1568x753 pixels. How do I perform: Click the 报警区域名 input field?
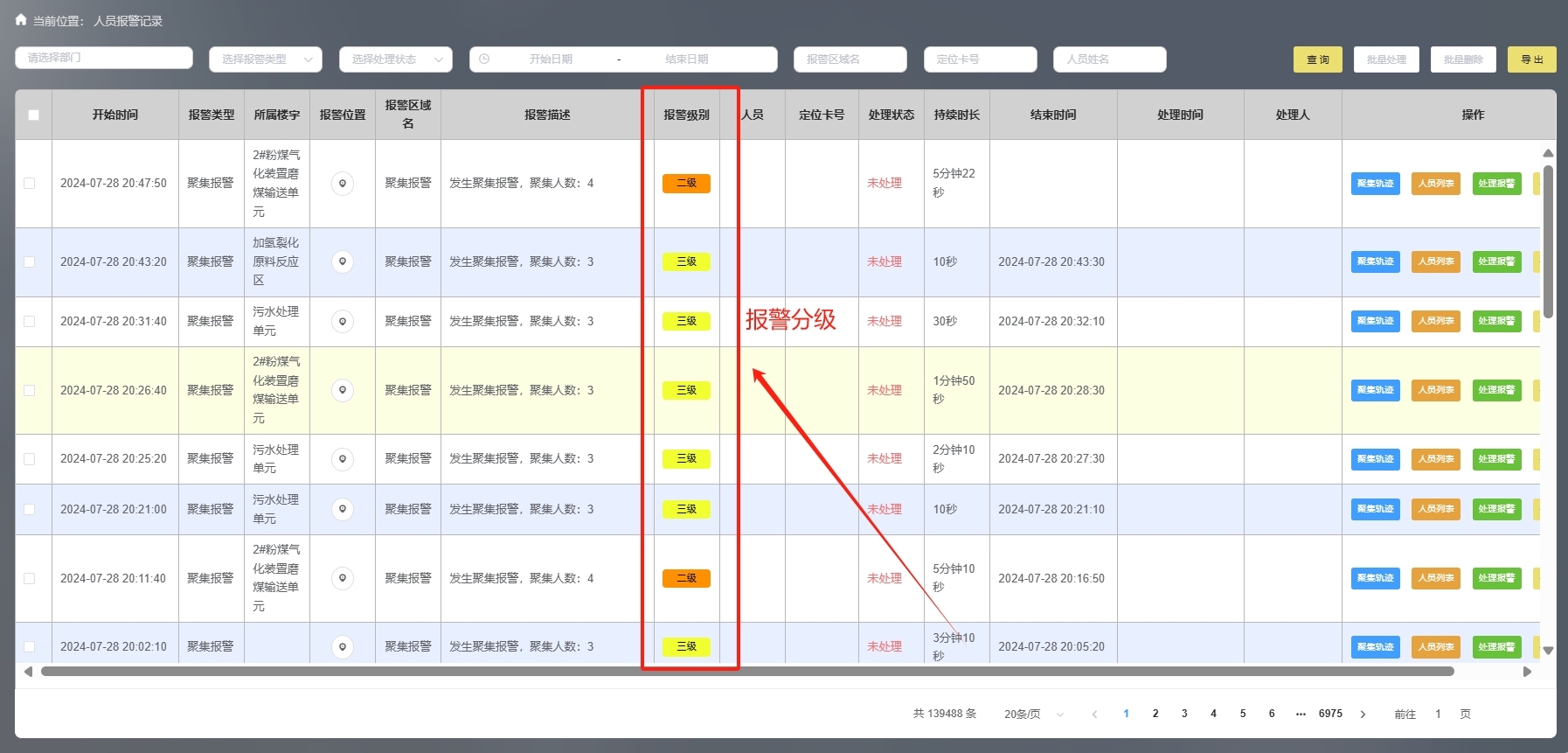click(x=850, y=59)
